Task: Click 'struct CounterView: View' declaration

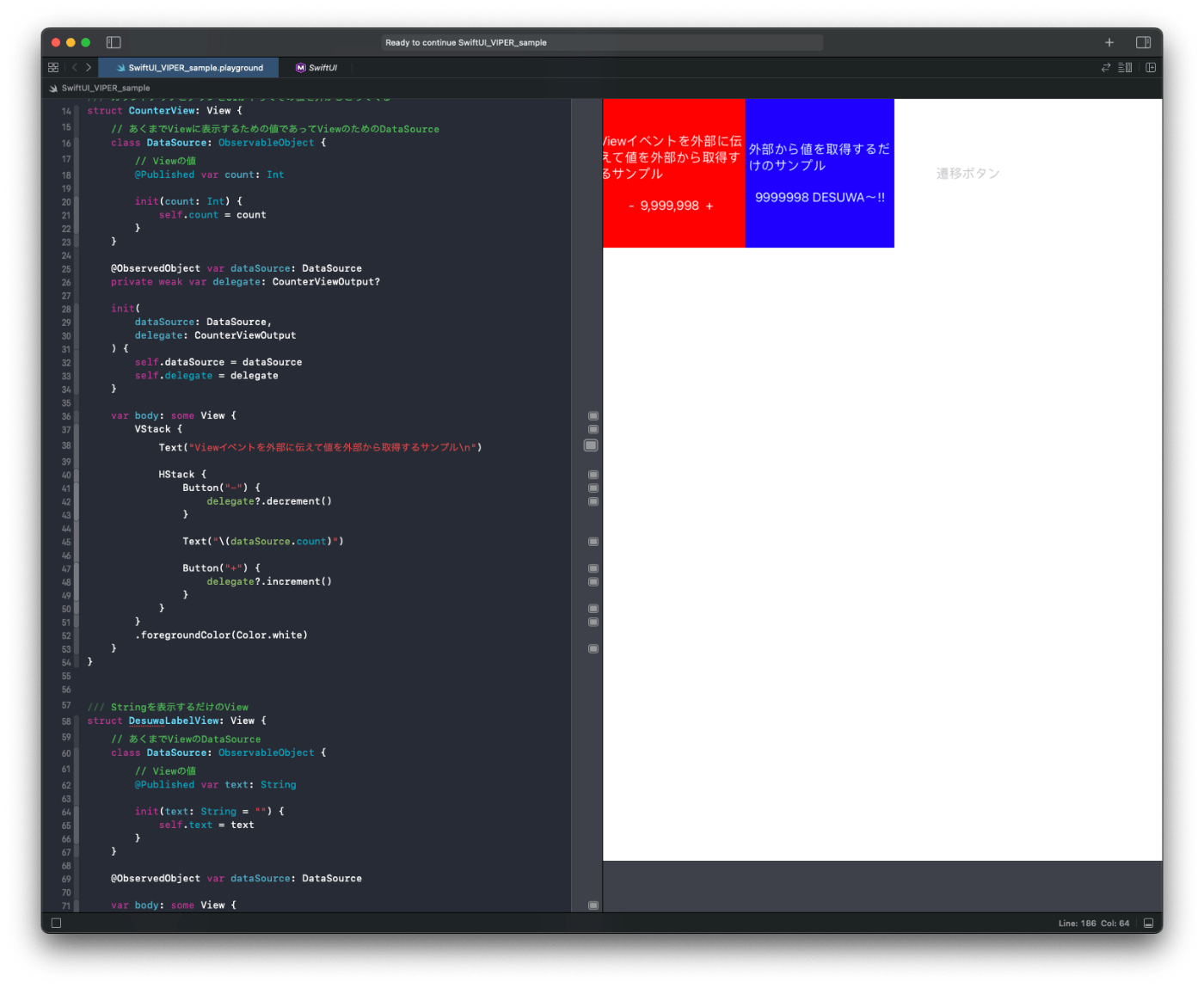Action: 164,111
